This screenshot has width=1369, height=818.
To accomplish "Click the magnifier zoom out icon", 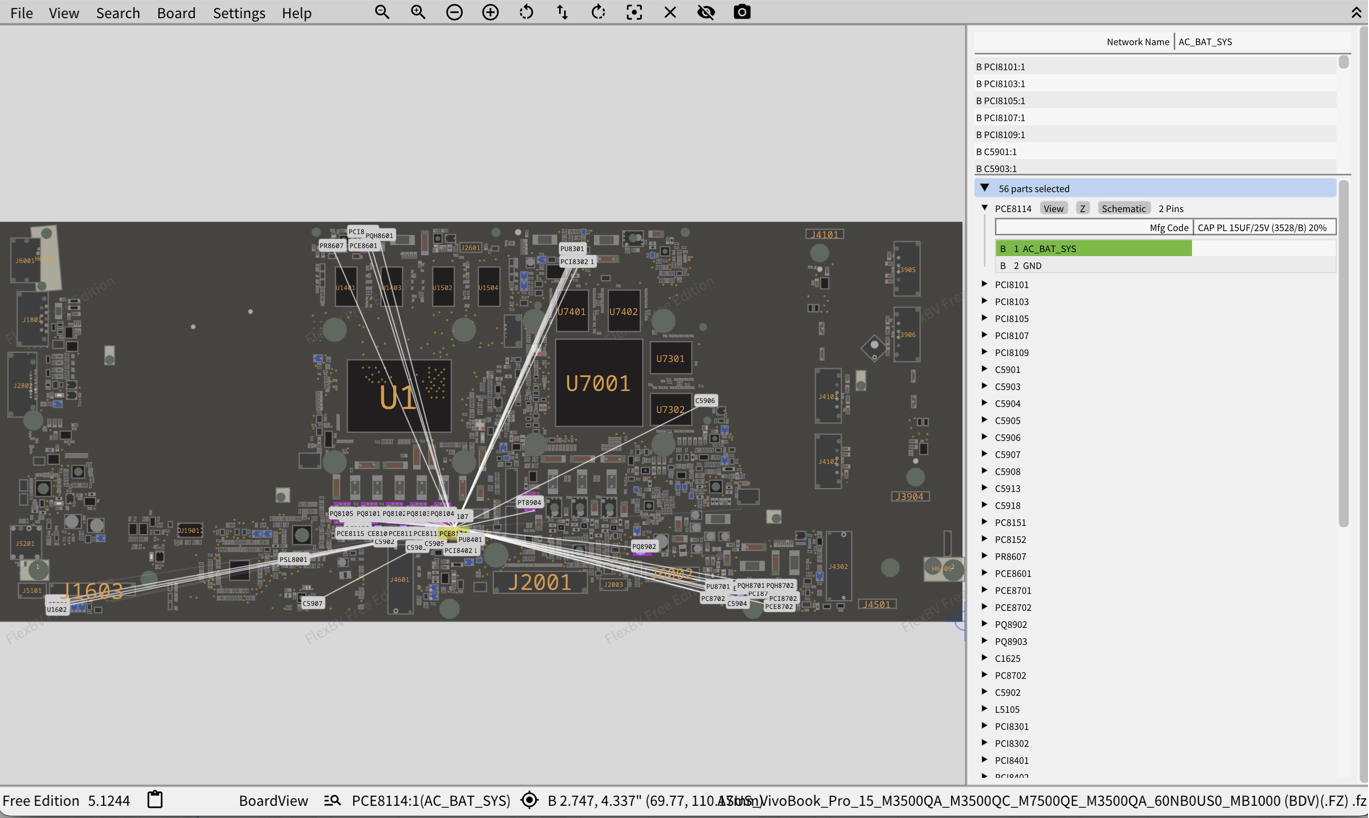I will [x=382, y=12].
